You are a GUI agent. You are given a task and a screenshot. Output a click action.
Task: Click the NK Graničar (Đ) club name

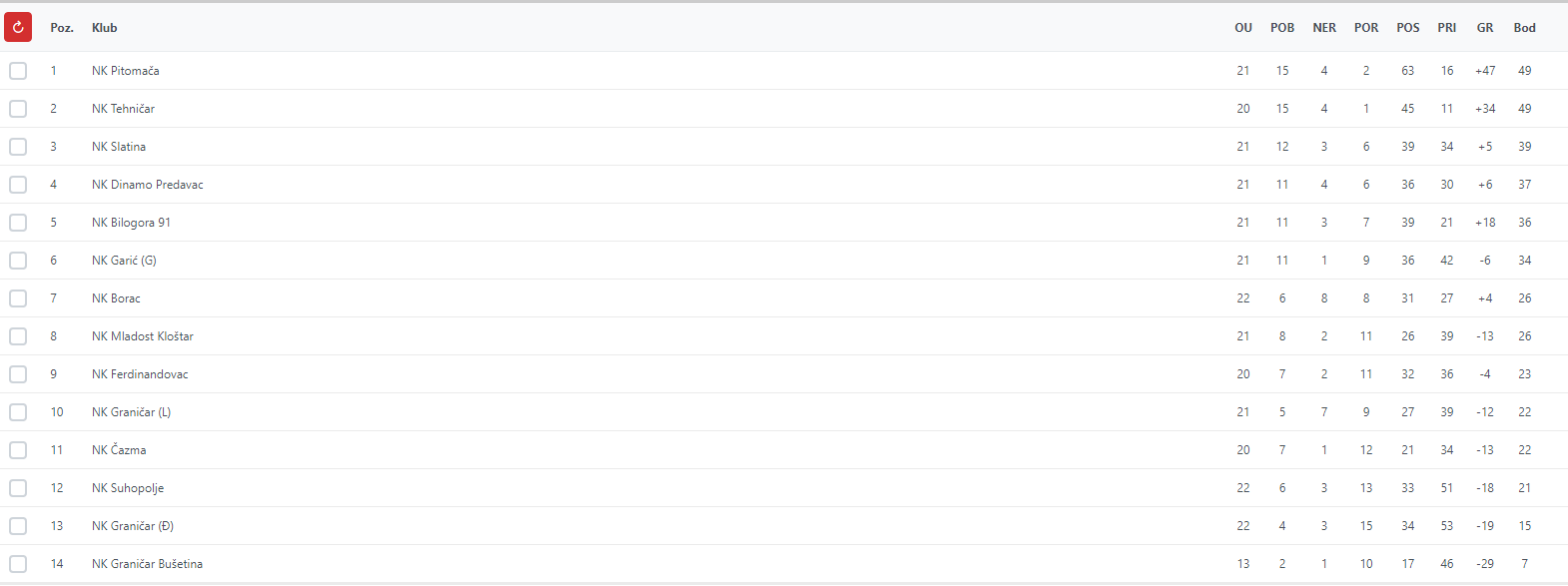click(133, 526)
